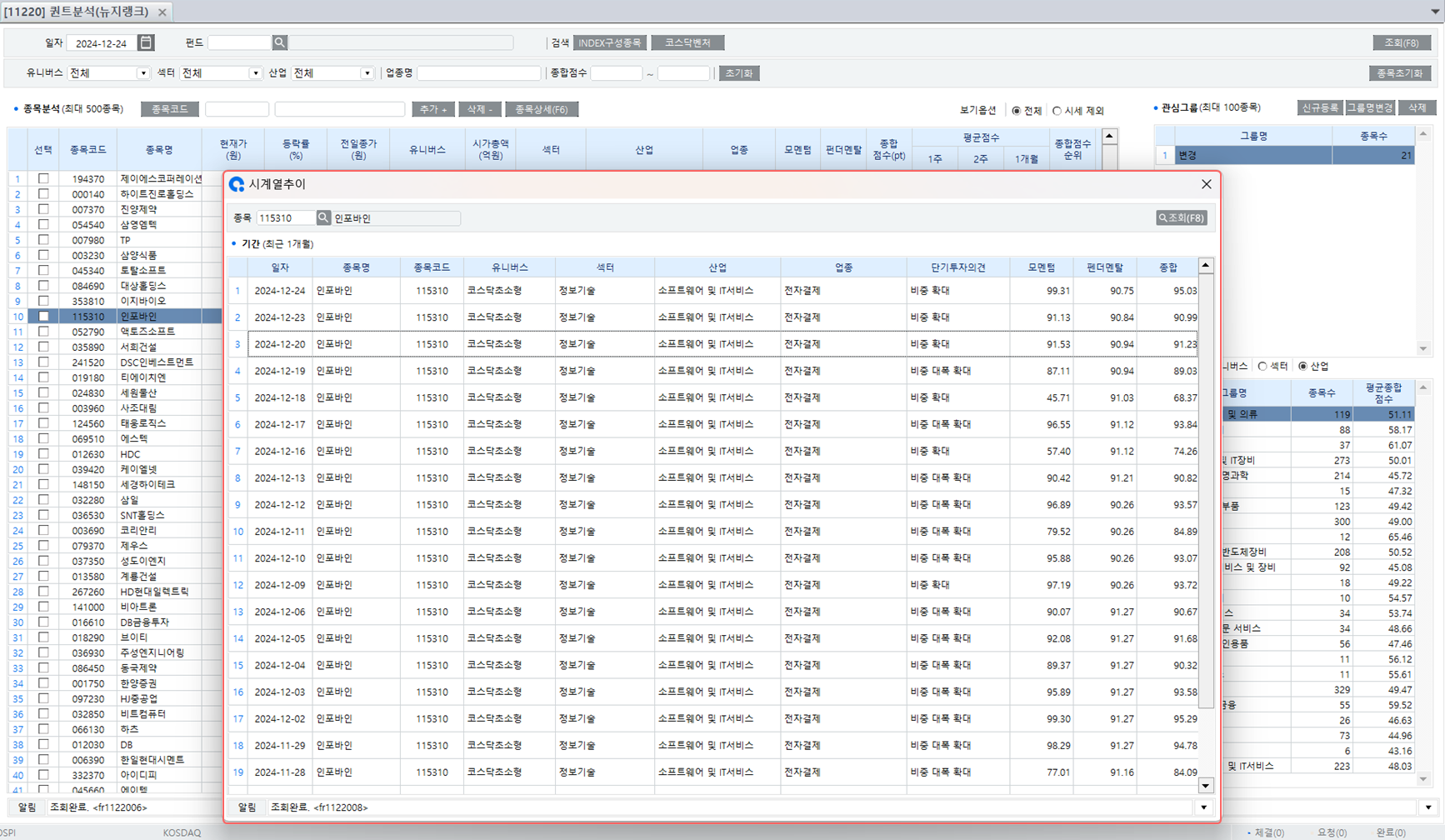Image resolution: width=1445 pixels, height=840 pixels.
Task: Expand the 산업 dropdown
Action: (x=367, y=73)
